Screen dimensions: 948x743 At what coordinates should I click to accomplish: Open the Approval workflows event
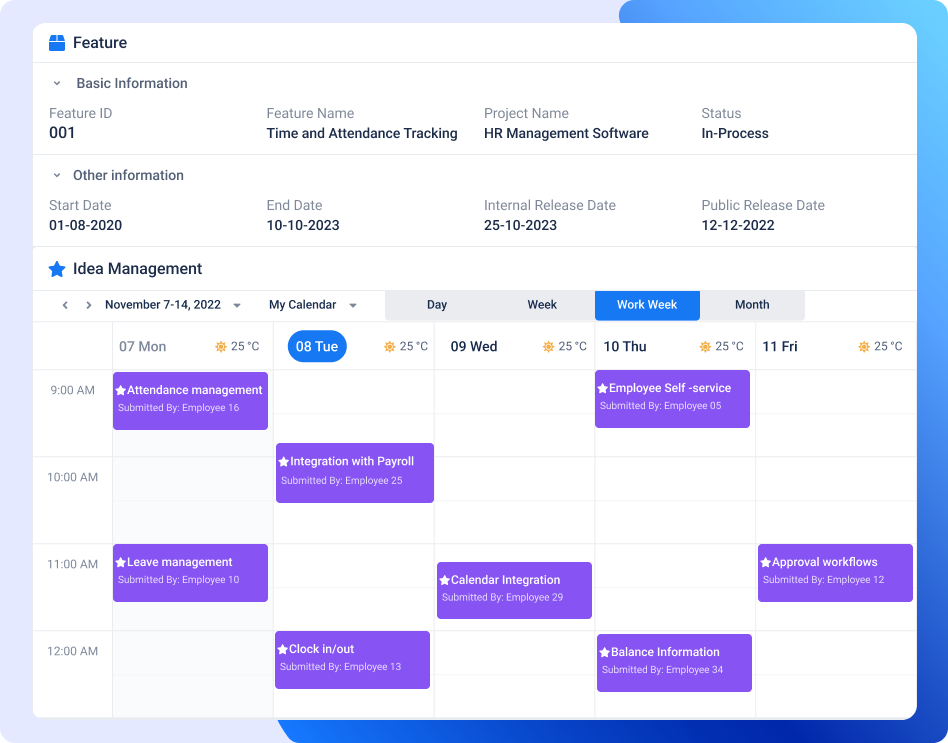point(836,573)
